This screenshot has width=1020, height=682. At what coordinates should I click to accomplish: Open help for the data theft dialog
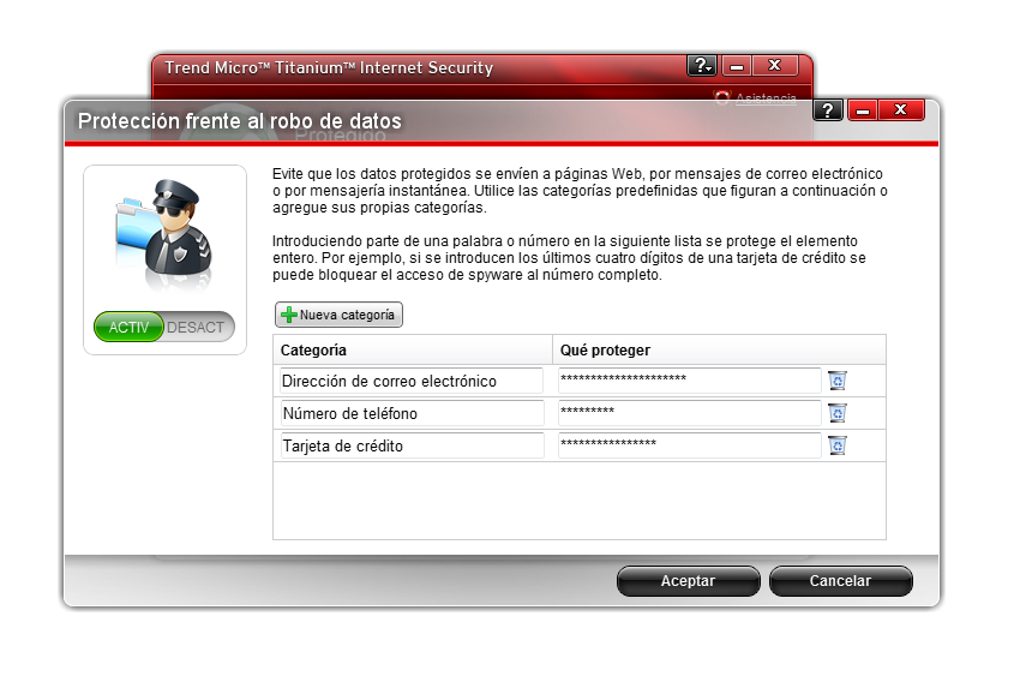(x=827, y=111)
